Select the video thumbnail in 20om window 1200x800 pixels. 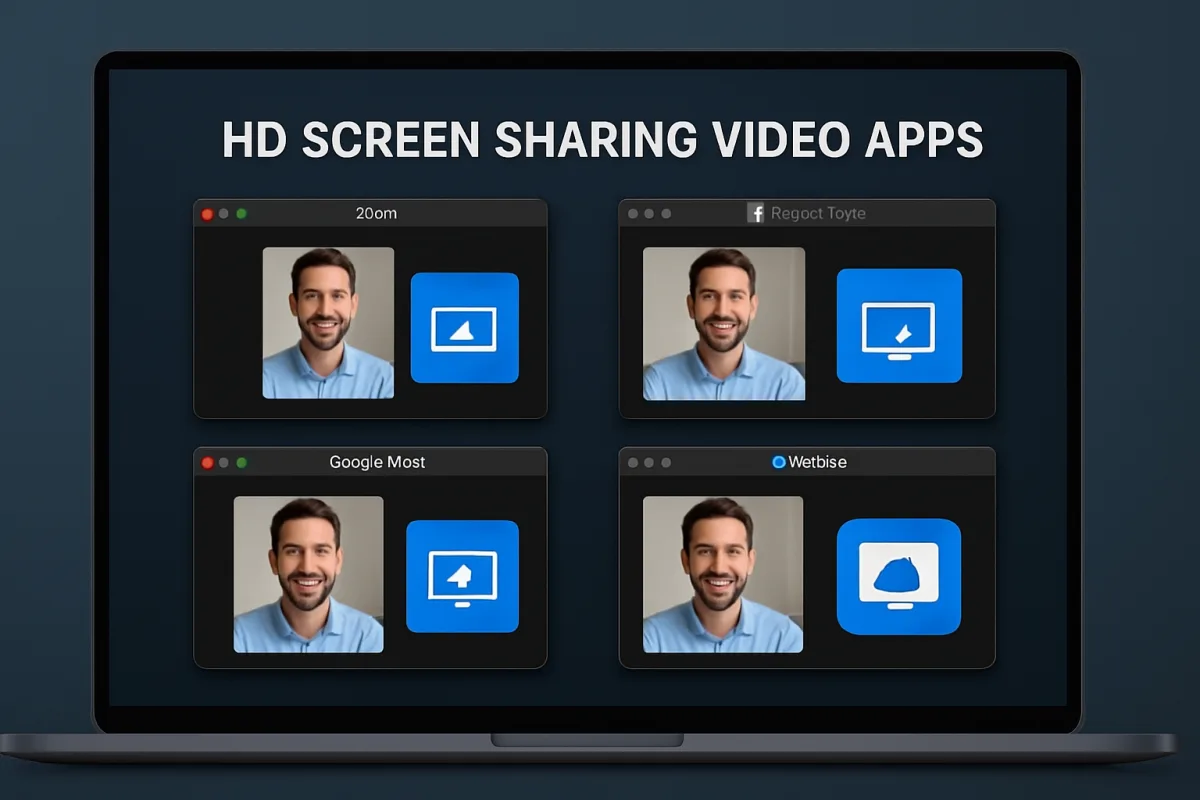pos(328,323)
